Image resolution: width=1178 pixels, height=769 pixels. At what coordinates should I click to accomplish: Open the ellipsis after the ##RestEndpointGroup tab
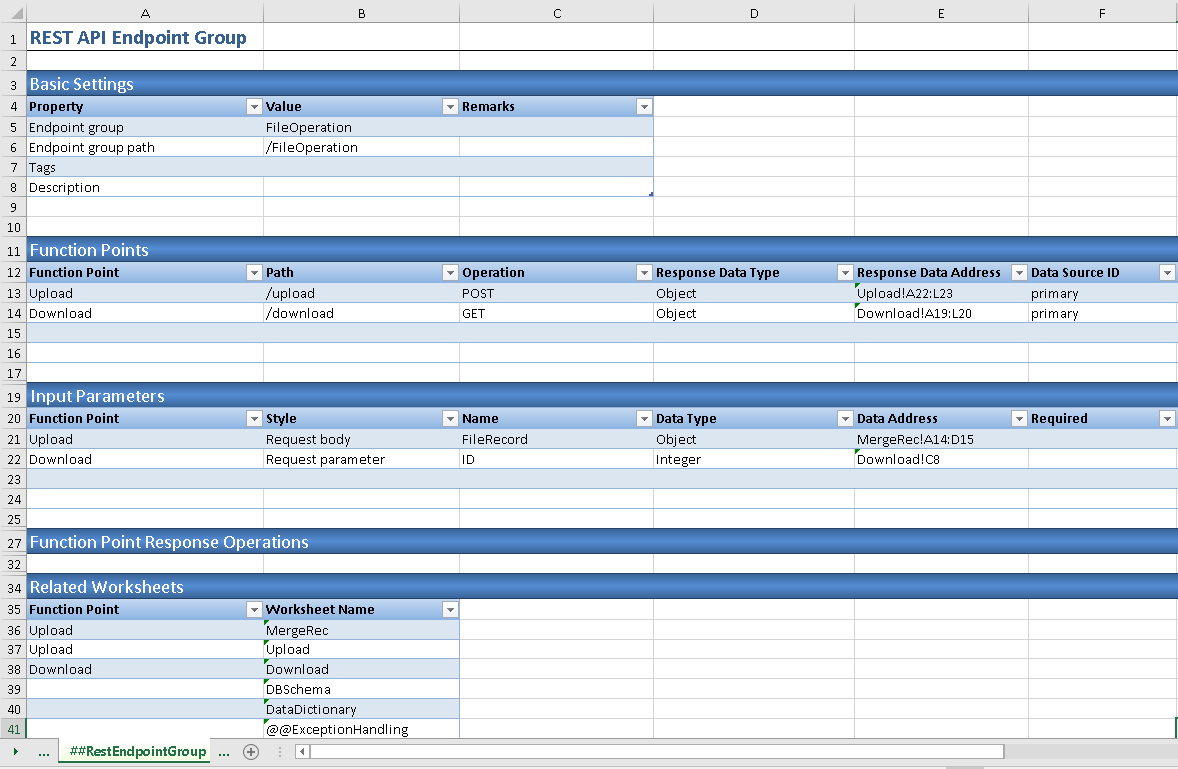coord(224,752)
